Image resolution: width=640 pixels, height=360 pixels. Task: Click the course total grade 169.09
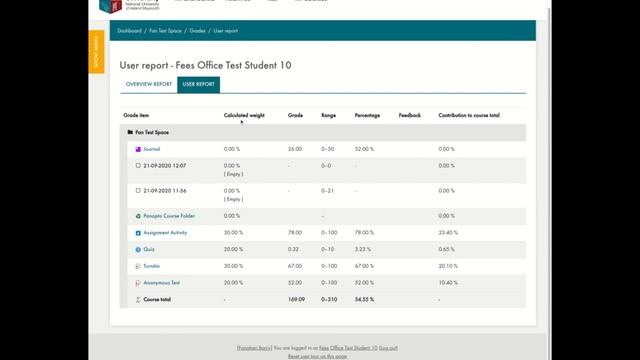pyautogui.click(x=296, y=300)
